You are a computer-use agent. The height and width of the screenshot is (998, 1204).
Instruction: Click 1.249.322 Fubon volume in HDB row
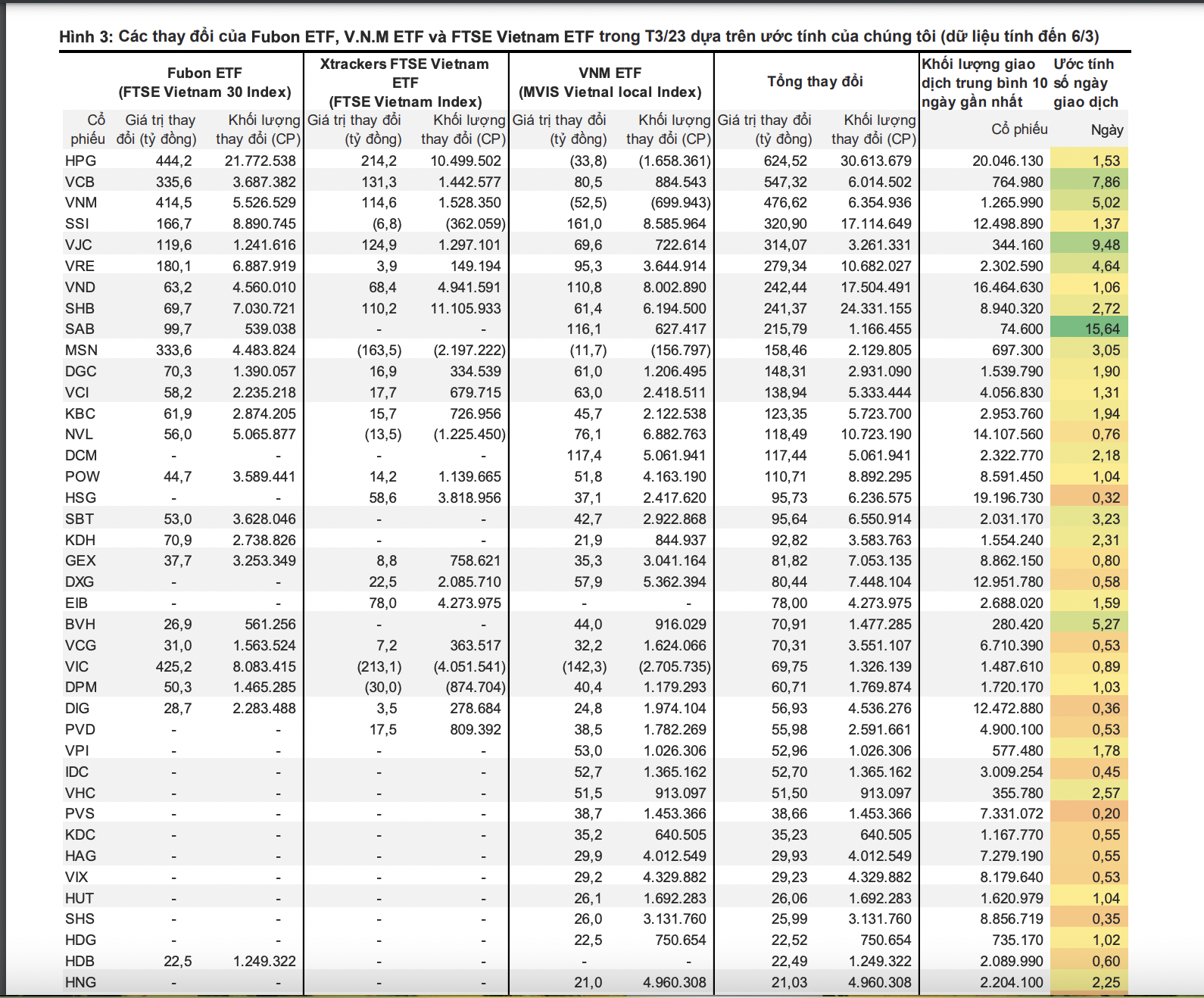pyautogui.click(x=264, y=961)
